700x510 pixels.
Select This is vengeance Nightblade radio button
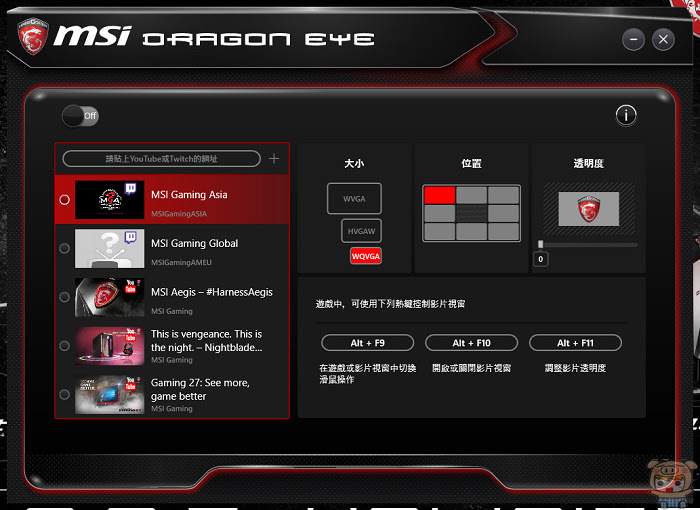(65, 346)
